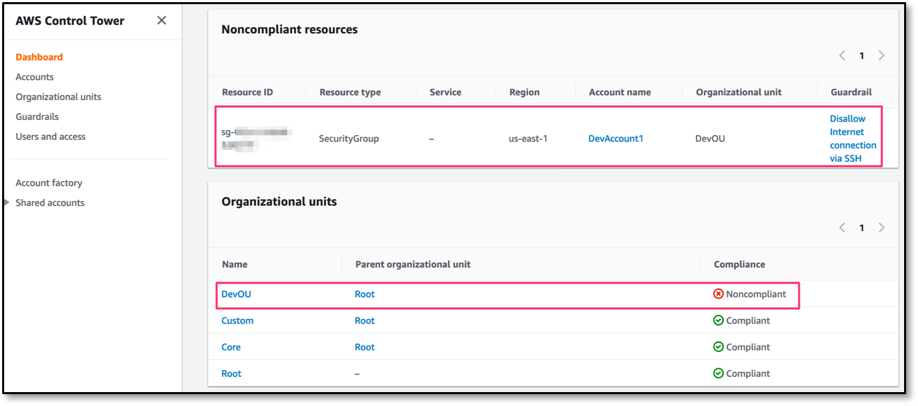
Task: Click the Resource type column header
Action: tap(350, 92)
